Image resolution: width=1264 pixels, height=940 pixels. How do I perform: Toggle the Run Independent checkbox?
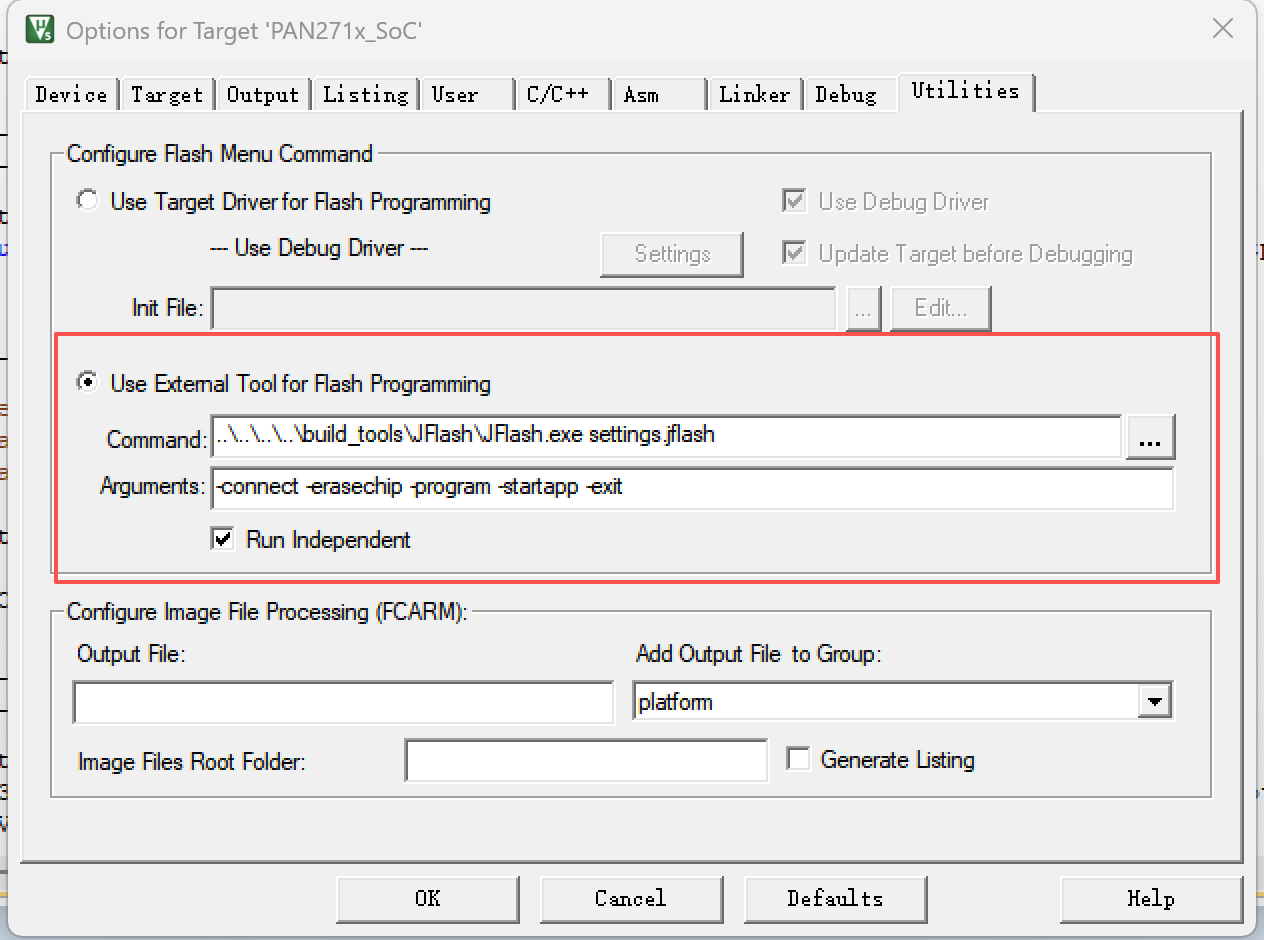coord(222,539)
